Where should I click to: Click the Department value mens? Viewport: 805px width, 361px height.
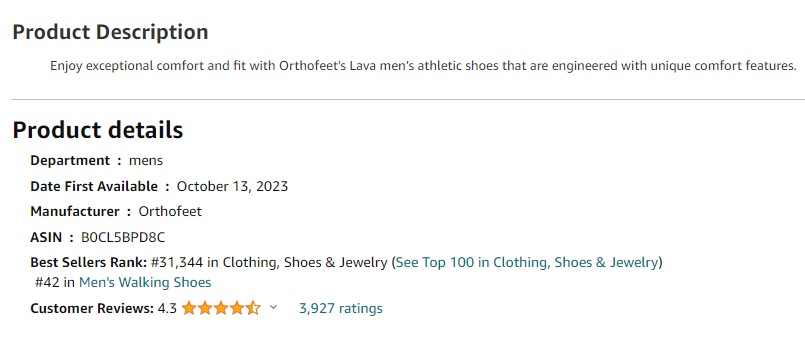point(146,161)
